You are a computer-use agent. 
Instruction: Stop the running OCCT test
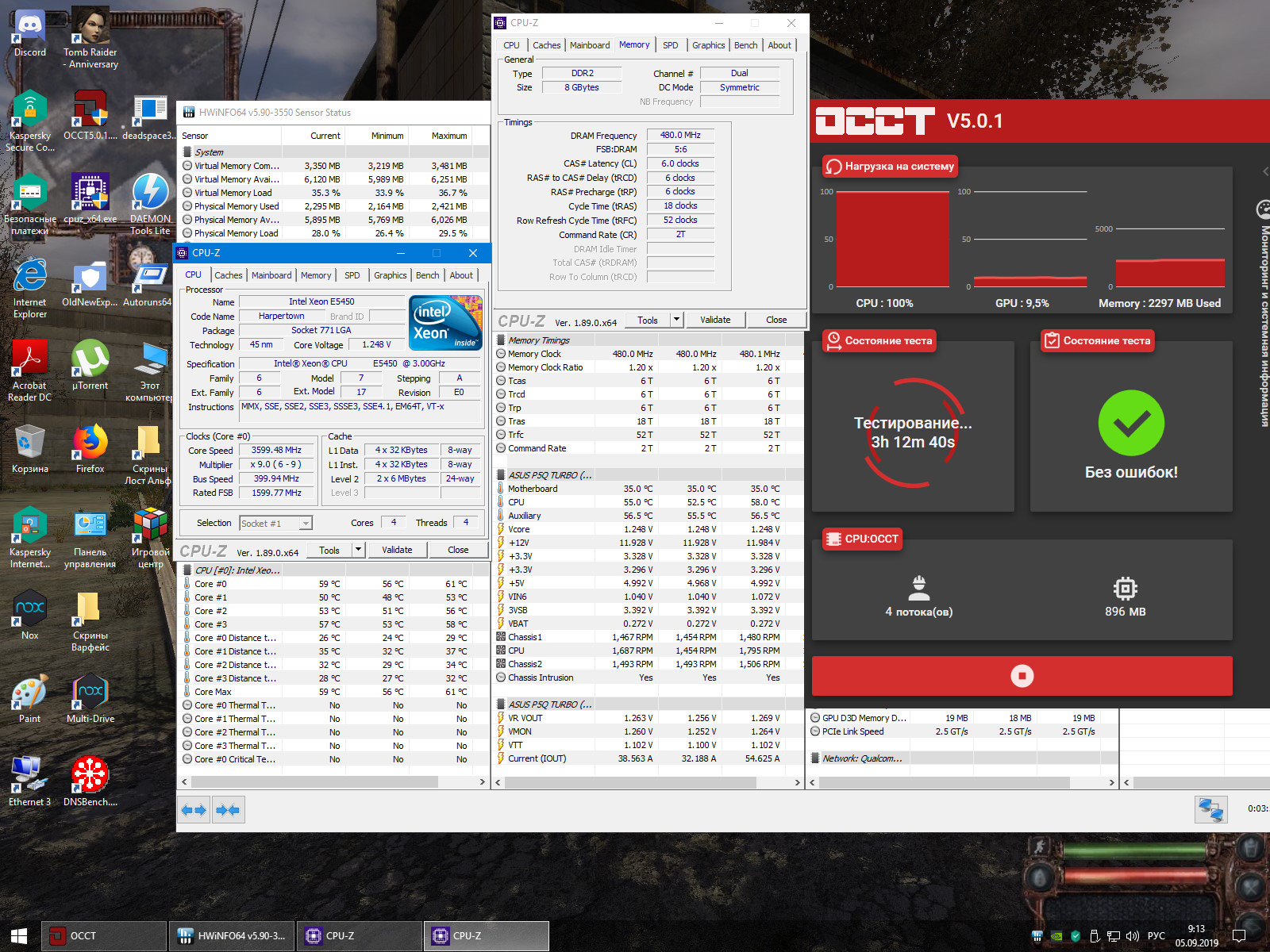tap(1022, 676)
